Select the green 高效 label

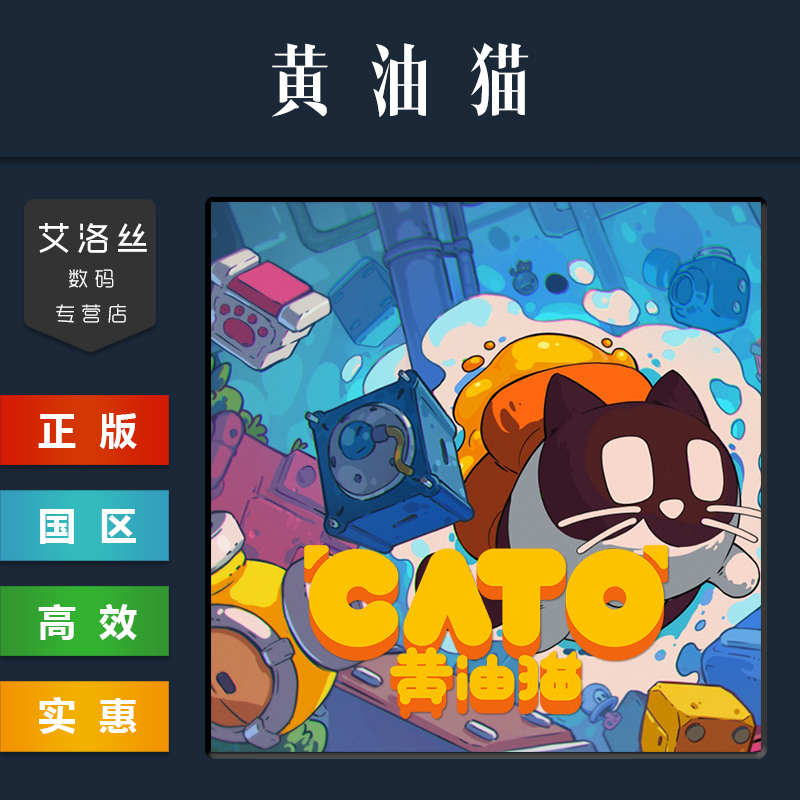coord(84,621)
